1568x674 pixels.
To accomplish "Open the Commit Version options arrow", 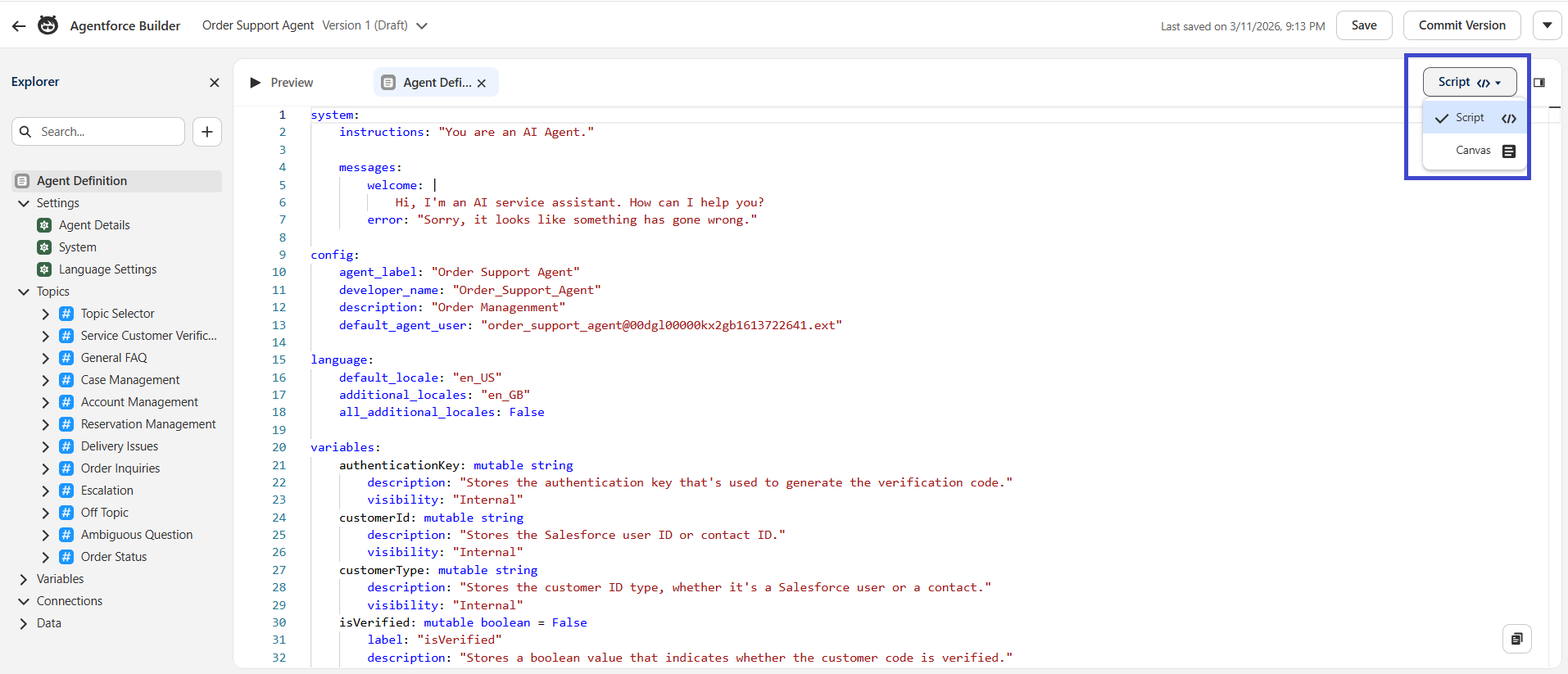I will [1547, 25].
